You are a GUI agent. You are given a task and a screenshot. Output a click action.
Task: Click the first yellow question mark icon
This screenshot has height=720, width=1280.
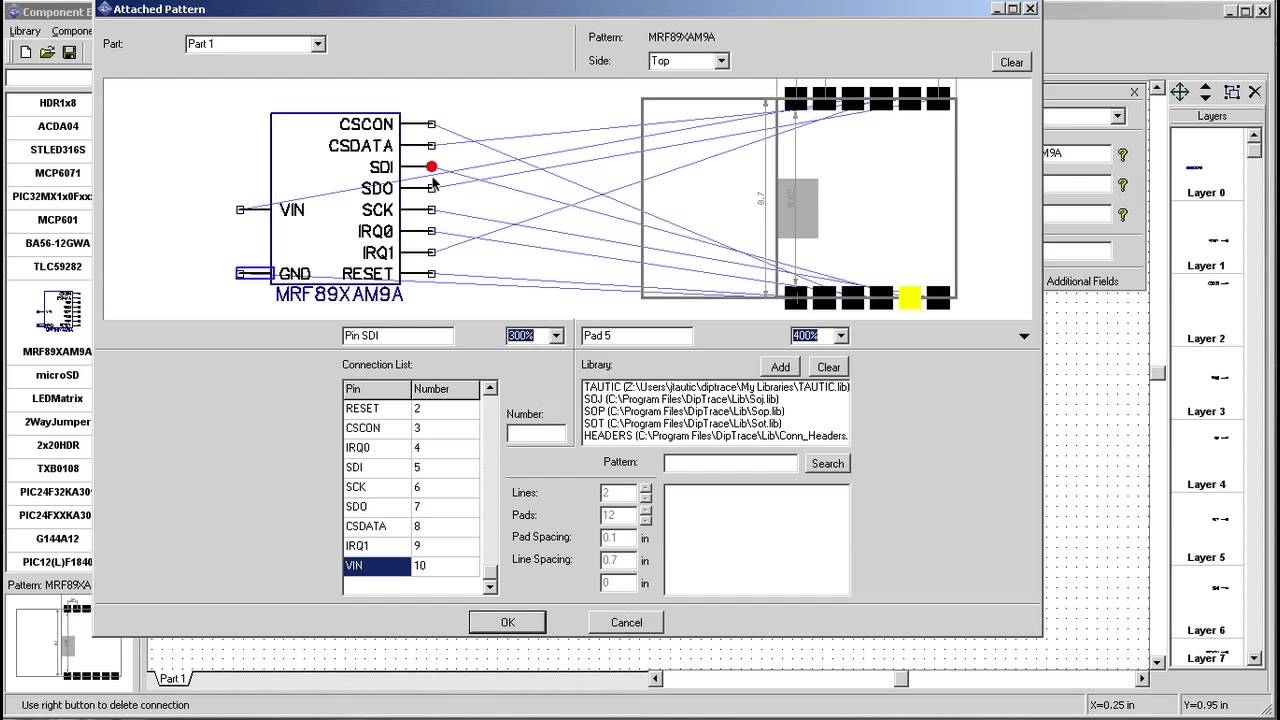[1123, 155]
